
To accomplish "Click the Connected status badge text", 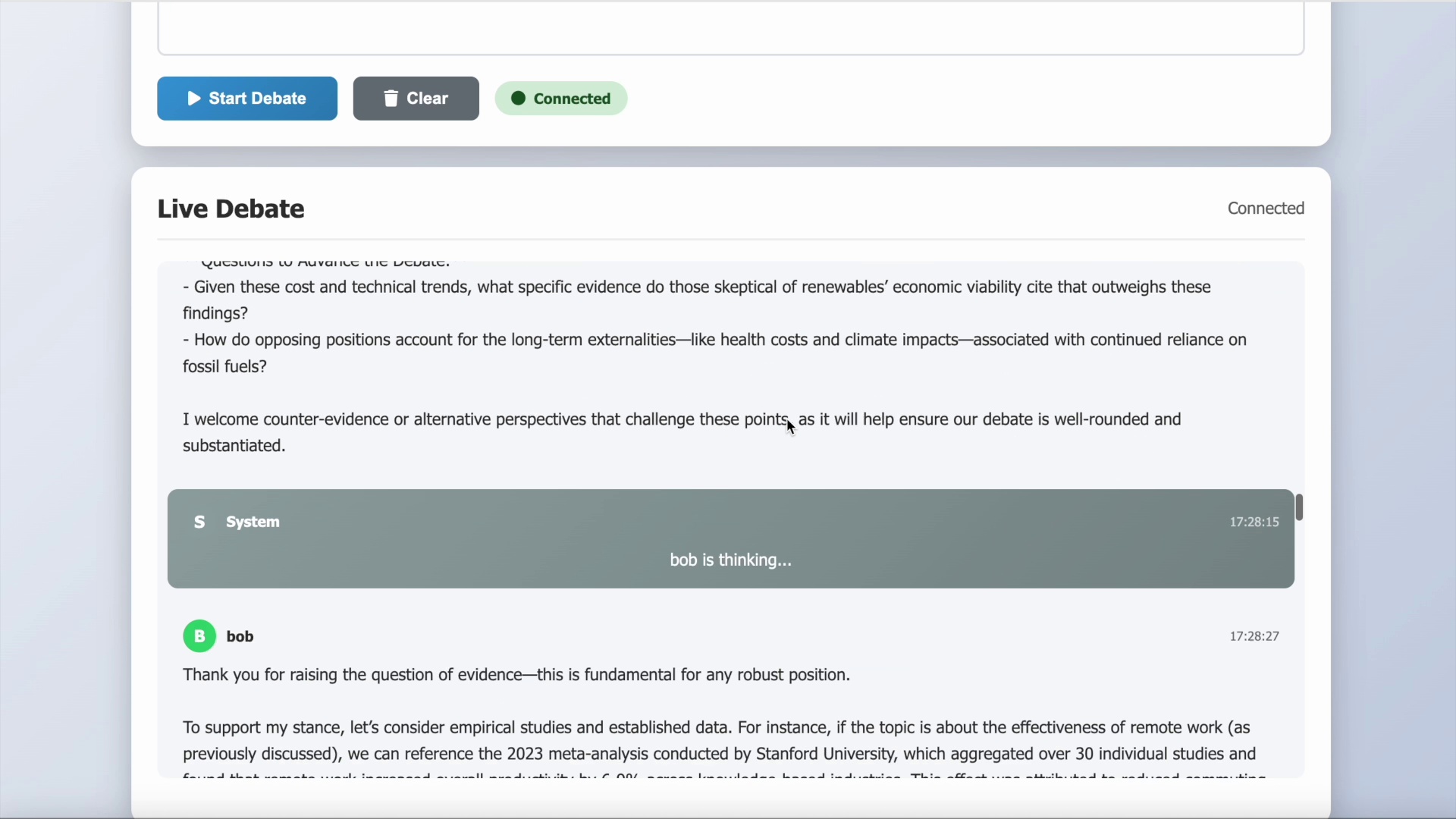I will coord(573,99).
